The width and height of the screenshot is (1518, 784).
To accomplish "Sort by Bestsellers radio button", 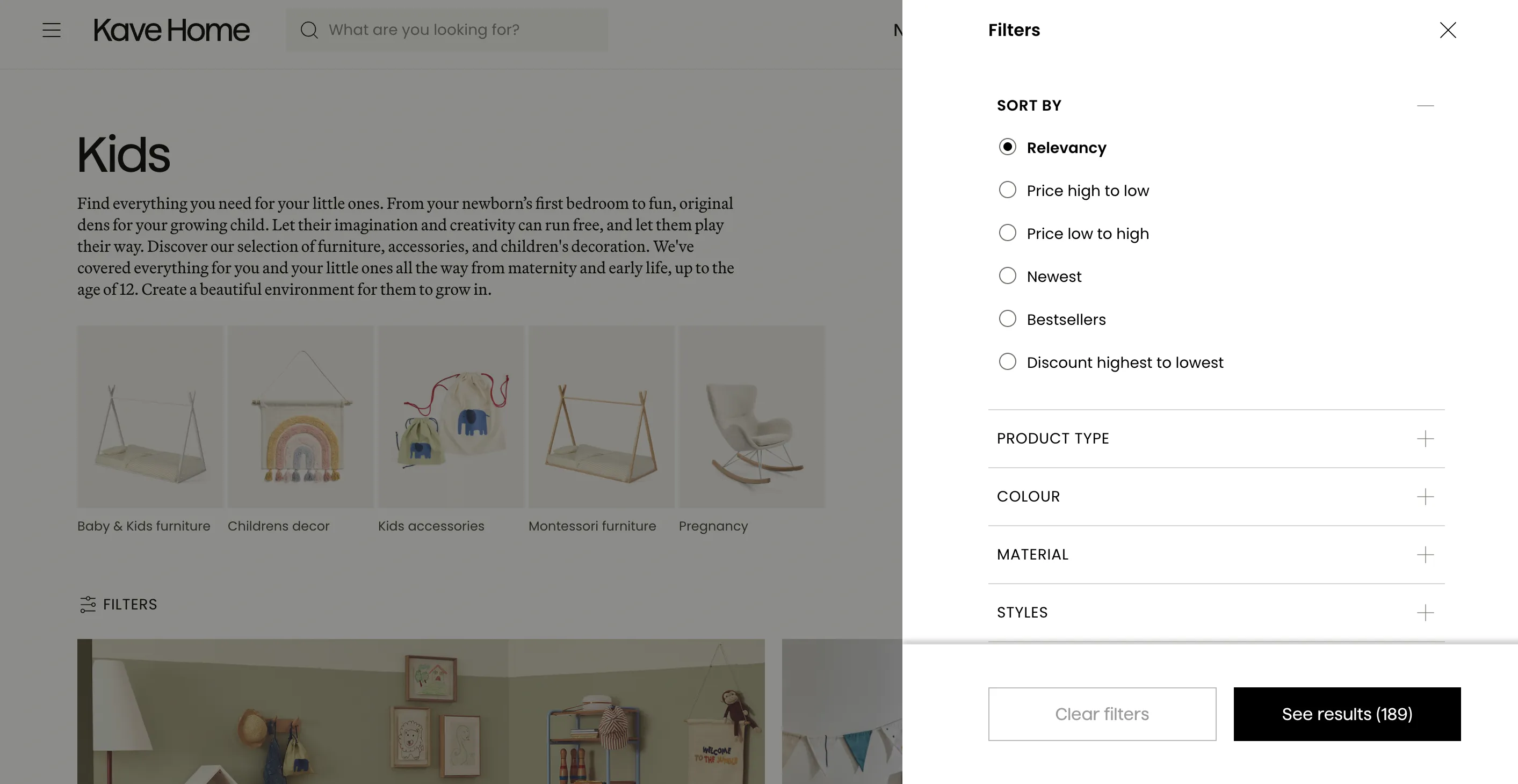I will tap(1007, 320).
